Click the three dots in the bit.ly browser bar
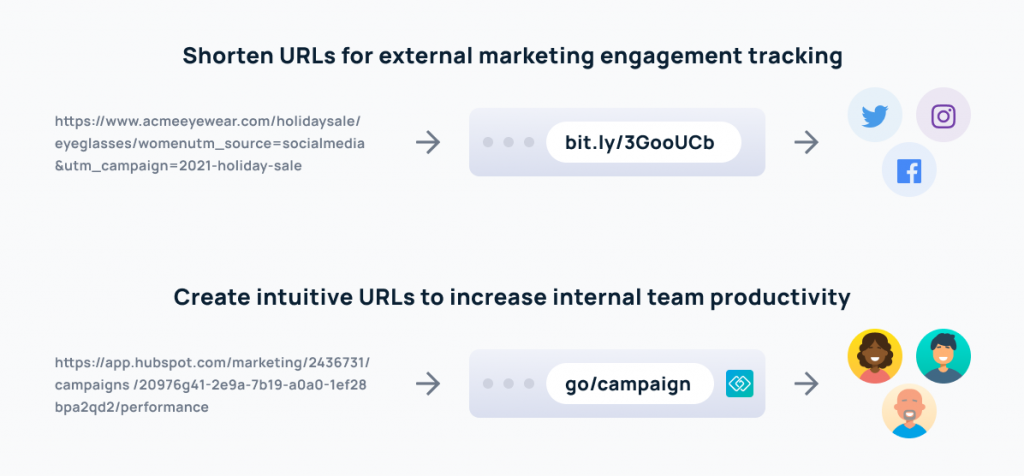This screenshot has width=1024, height=476. 508,142
